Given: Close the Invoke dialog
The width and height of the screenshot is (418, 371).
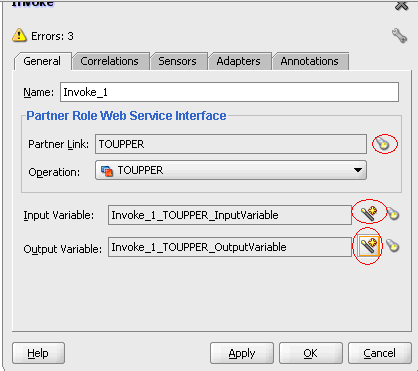Looking at the screenshot, I should click(402, 5).
